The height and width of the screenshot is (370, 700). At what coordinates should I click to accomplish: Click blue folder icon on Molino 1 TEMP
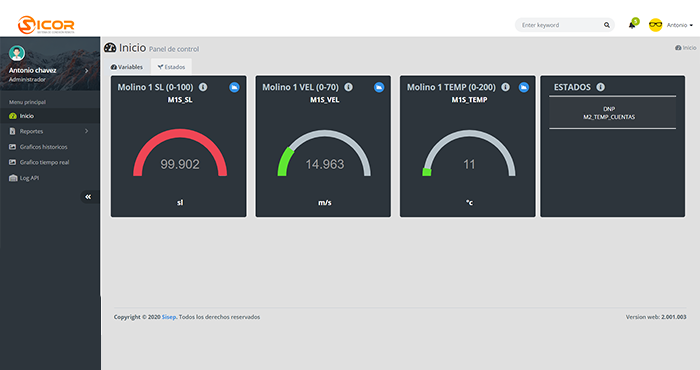pos(524,87)
